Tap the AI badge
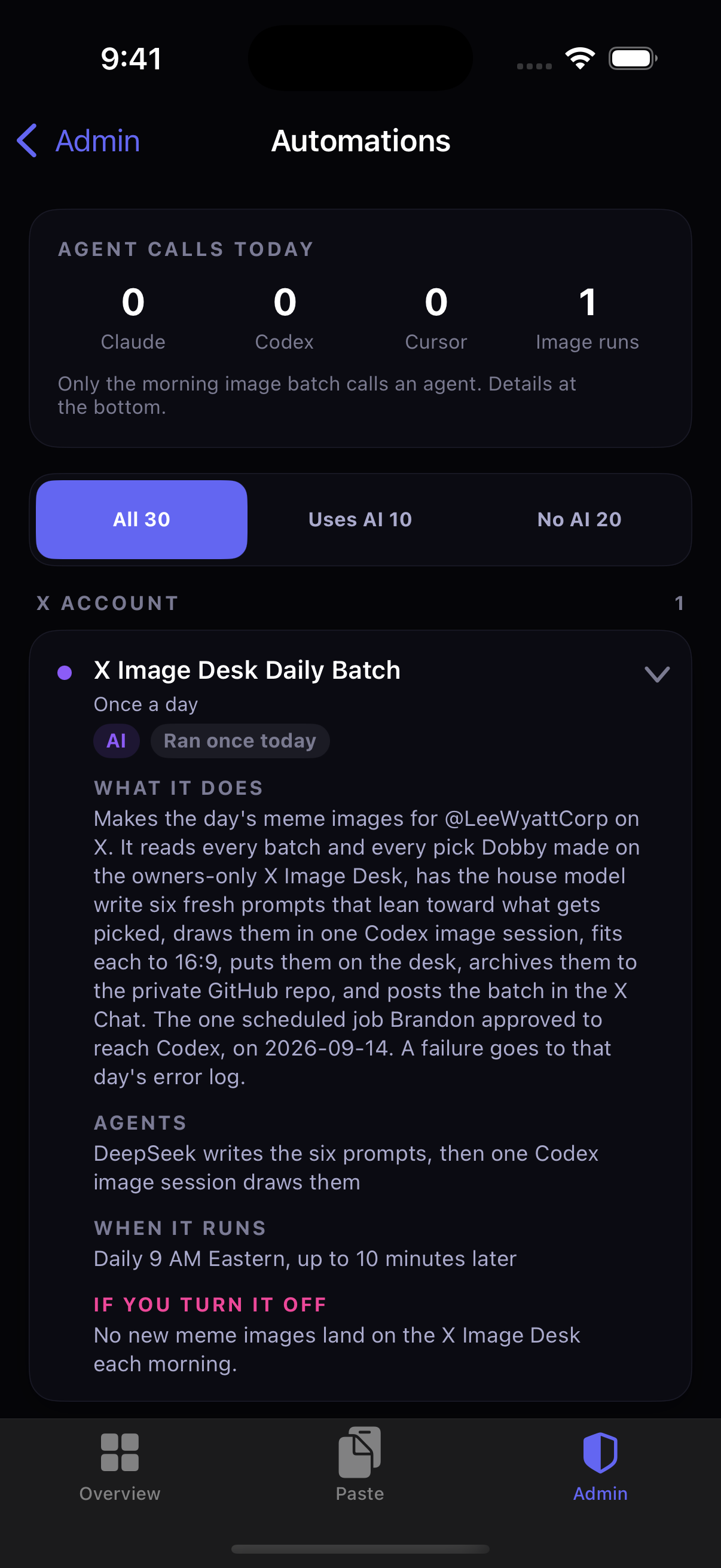721x1568 pixels. click(x=116, y=741)
